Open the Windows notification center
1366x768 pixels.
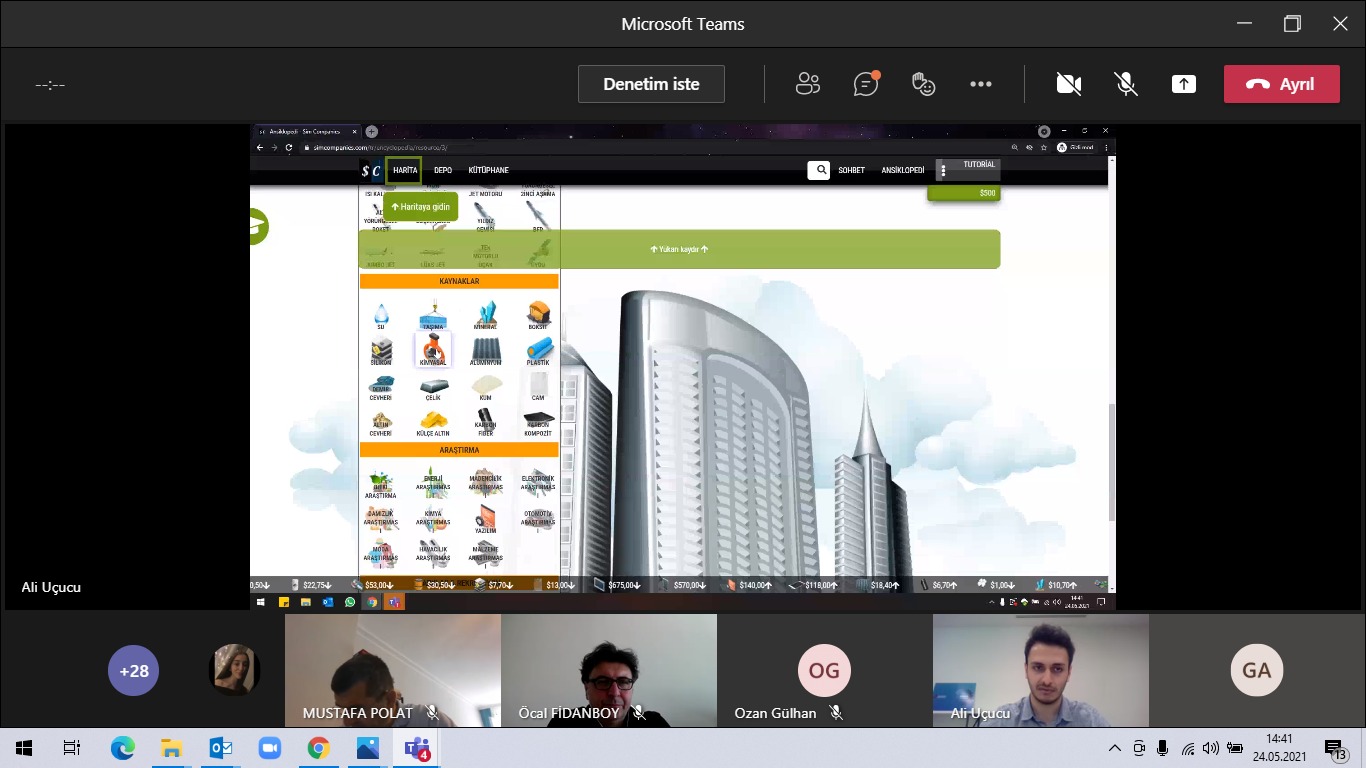[x=1335, y=748]
